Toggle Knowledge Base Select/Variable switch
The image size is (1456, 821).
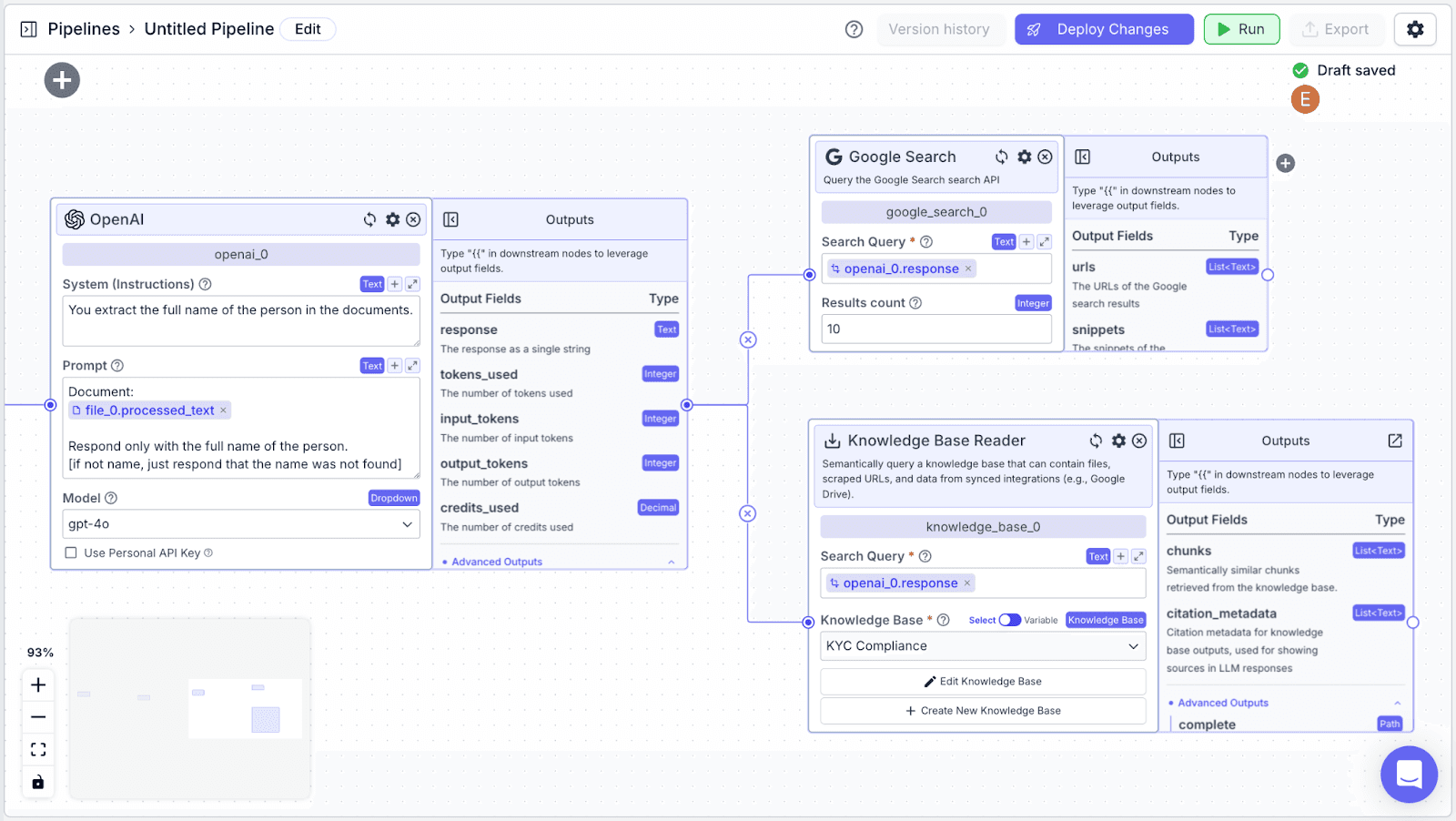tap(1009, 620)
